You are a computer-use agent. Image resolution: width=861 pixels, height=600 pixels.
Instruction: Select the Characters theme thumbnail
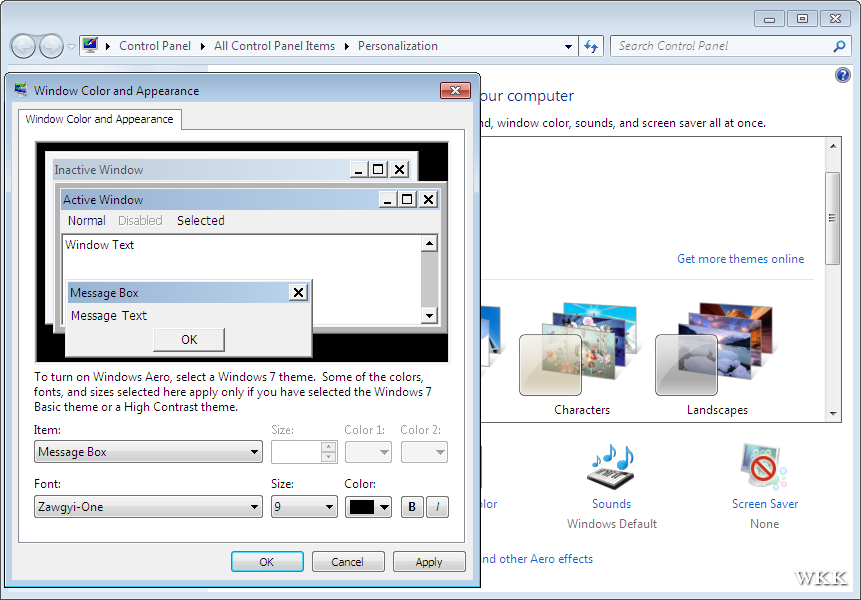coord(580,349)
